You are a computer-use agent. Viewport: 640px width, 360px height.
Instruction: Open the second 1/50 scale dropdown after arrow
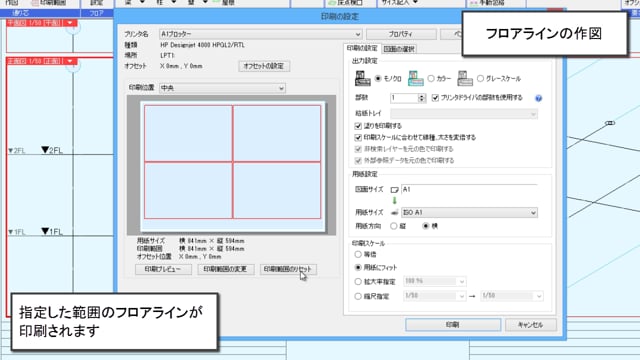coord(512,296)
